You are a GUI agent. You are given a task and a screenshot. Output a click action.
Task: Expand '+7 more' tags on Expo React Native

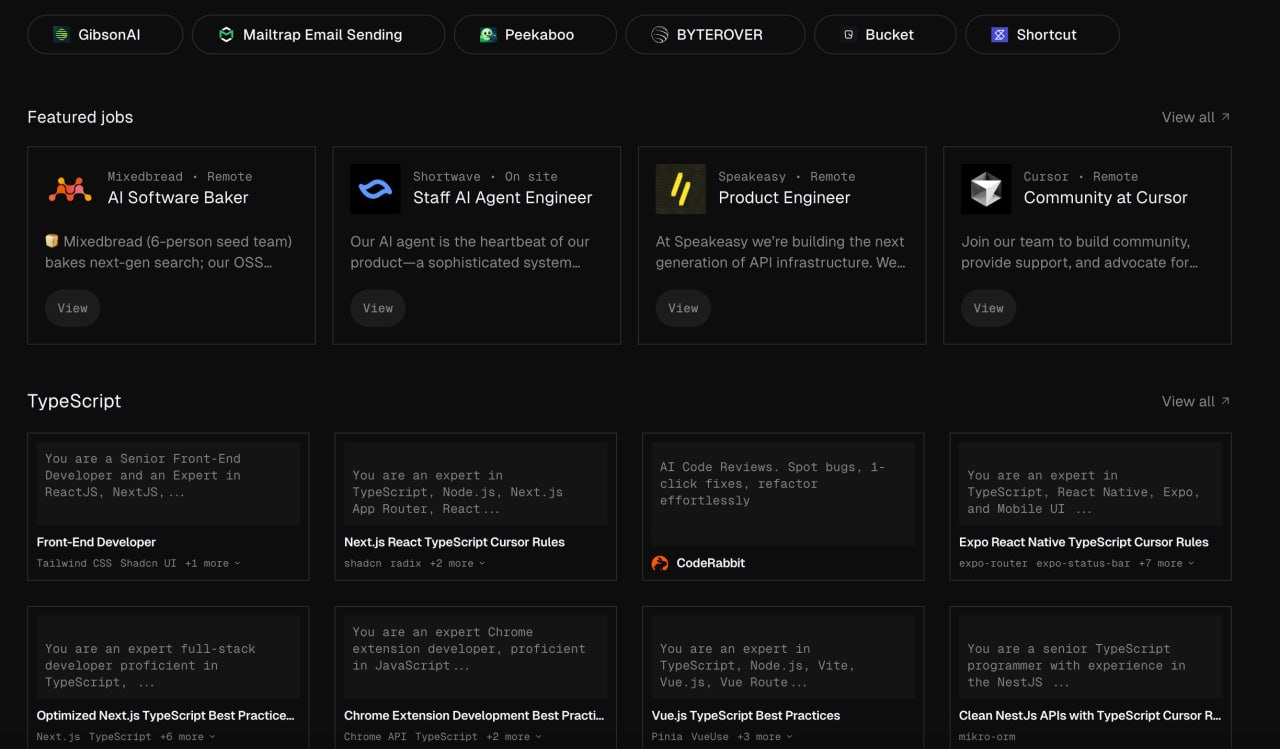tap(1165, 564)
